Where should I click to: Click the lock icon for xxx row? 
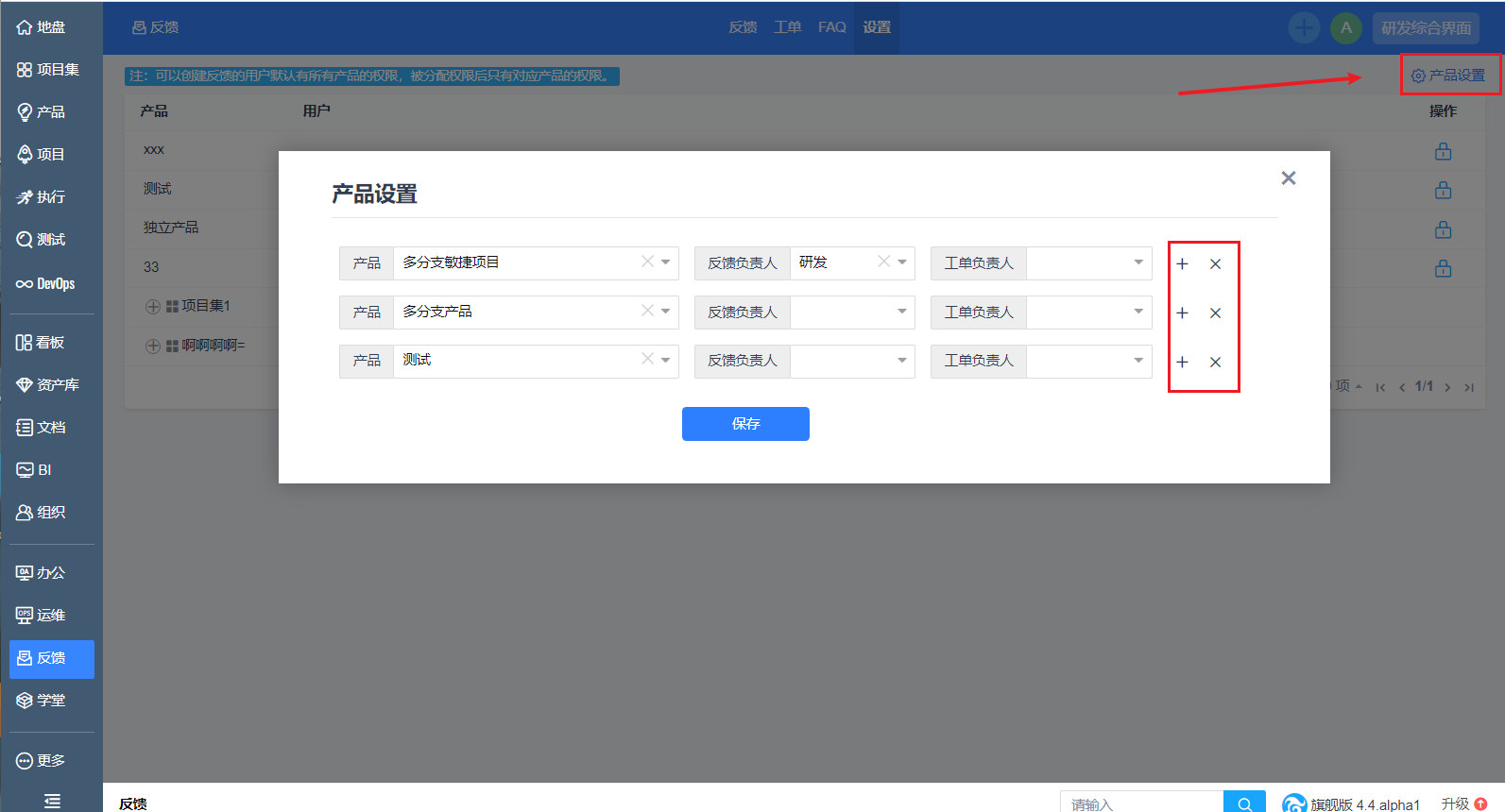pyautogui.click(x=1443, y=151)
